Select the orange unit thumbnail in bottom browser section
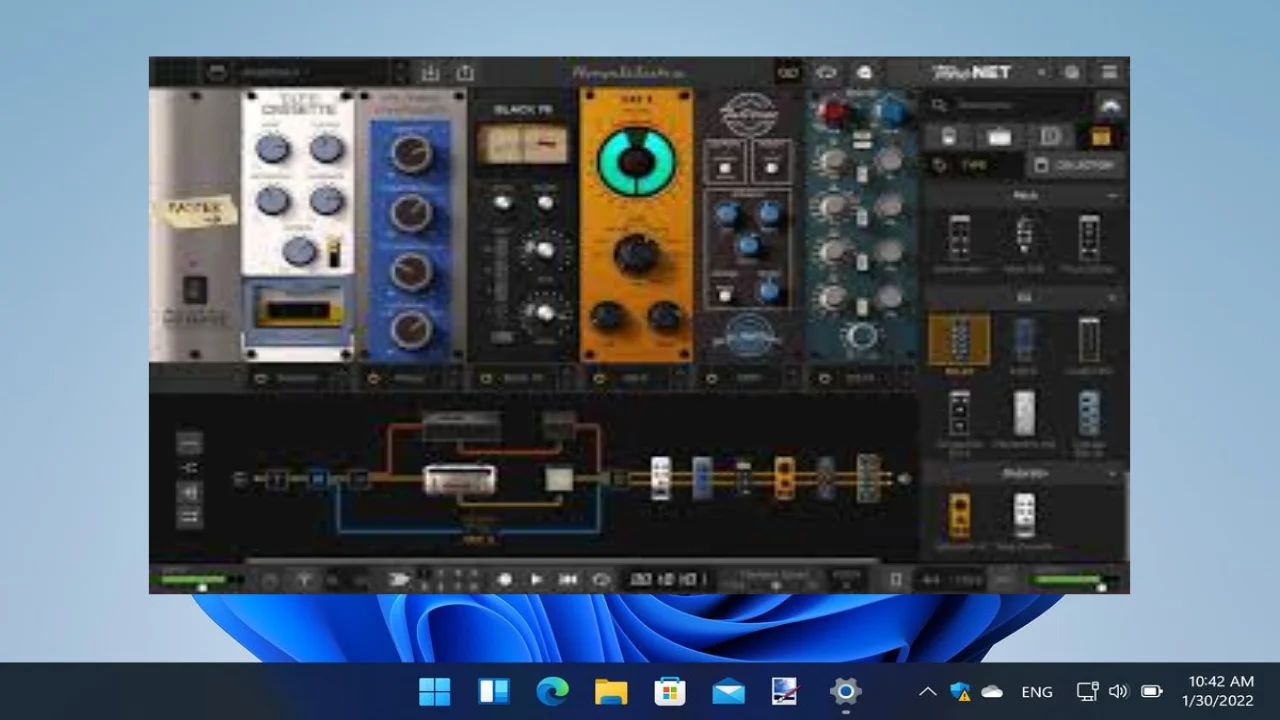This screenshot has width=1280, height=720. [x=959, y=515]
